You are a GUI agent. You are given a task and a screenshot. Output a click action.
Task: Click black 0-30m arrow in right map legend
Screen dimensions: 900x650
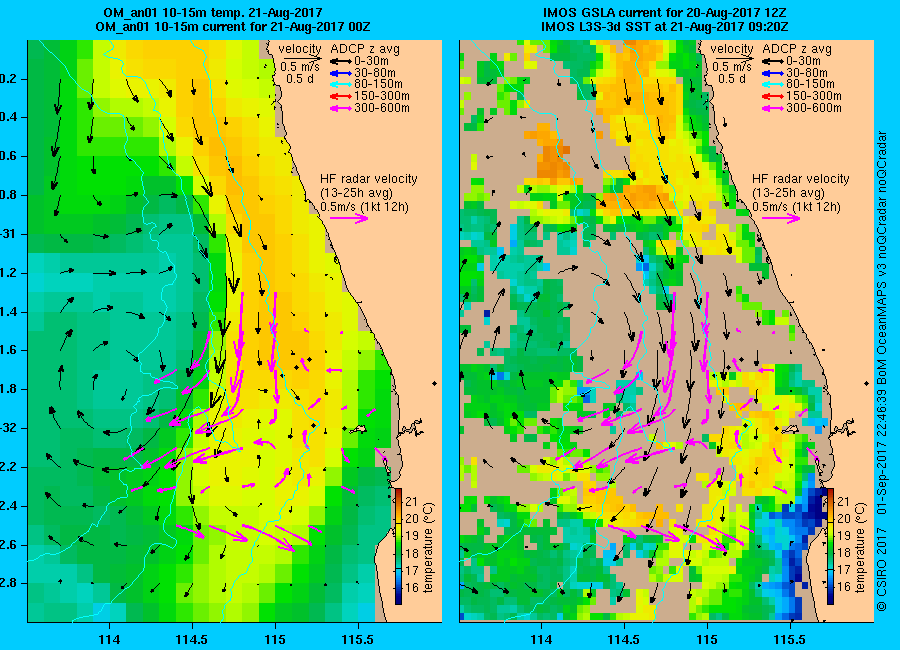773,61
